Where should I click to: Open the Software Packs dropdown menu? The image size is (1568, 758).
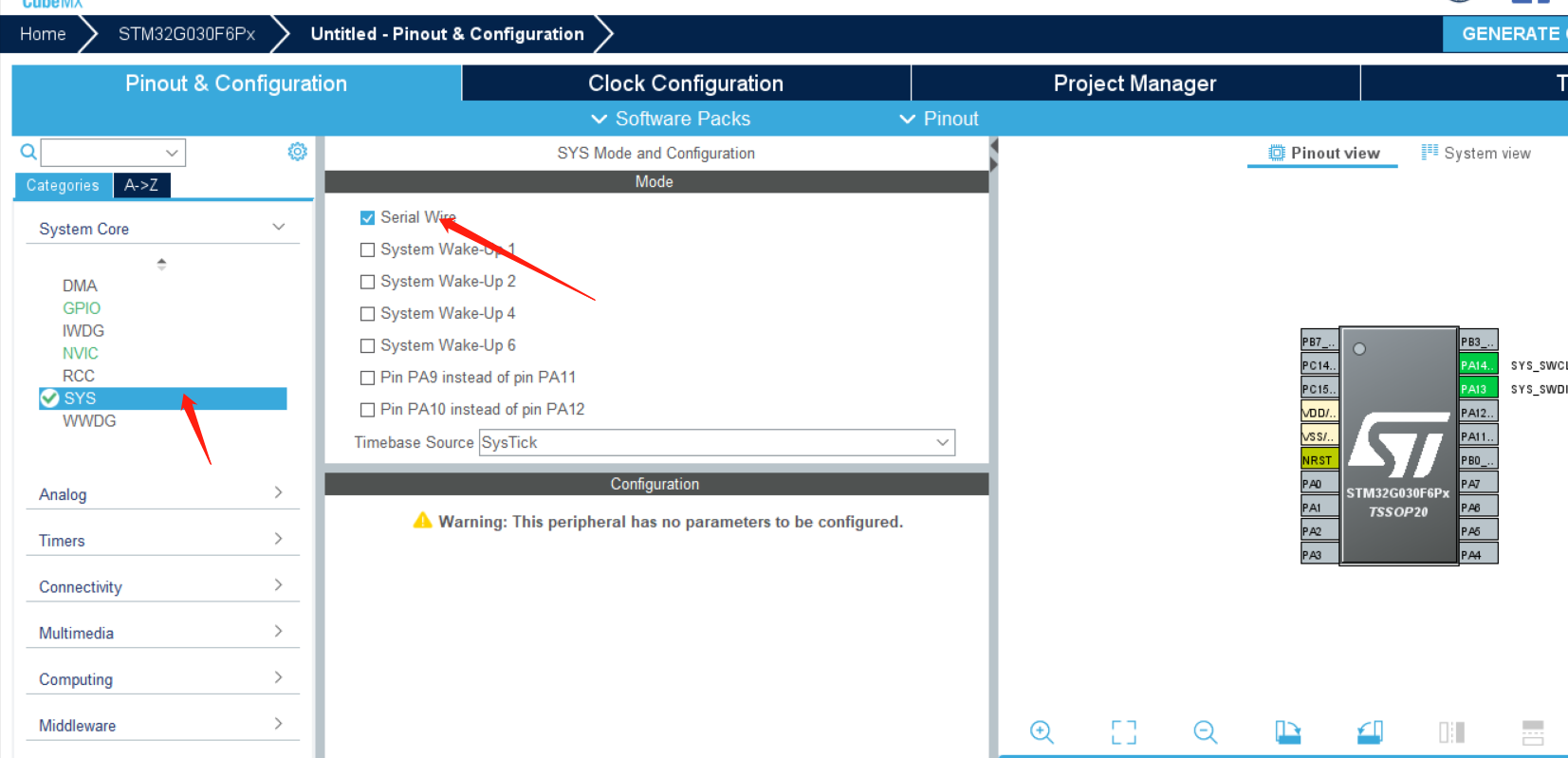pyautogui.click(x=671, y=119)
